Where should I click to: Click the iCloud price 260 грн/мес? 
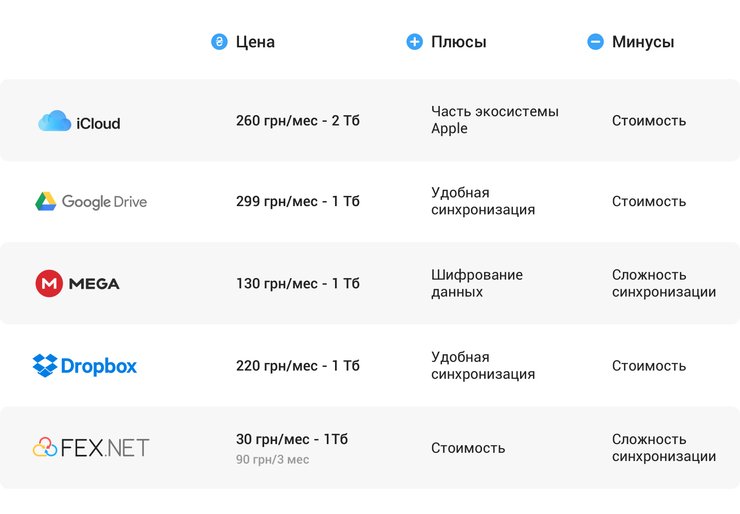pos(297,121)
